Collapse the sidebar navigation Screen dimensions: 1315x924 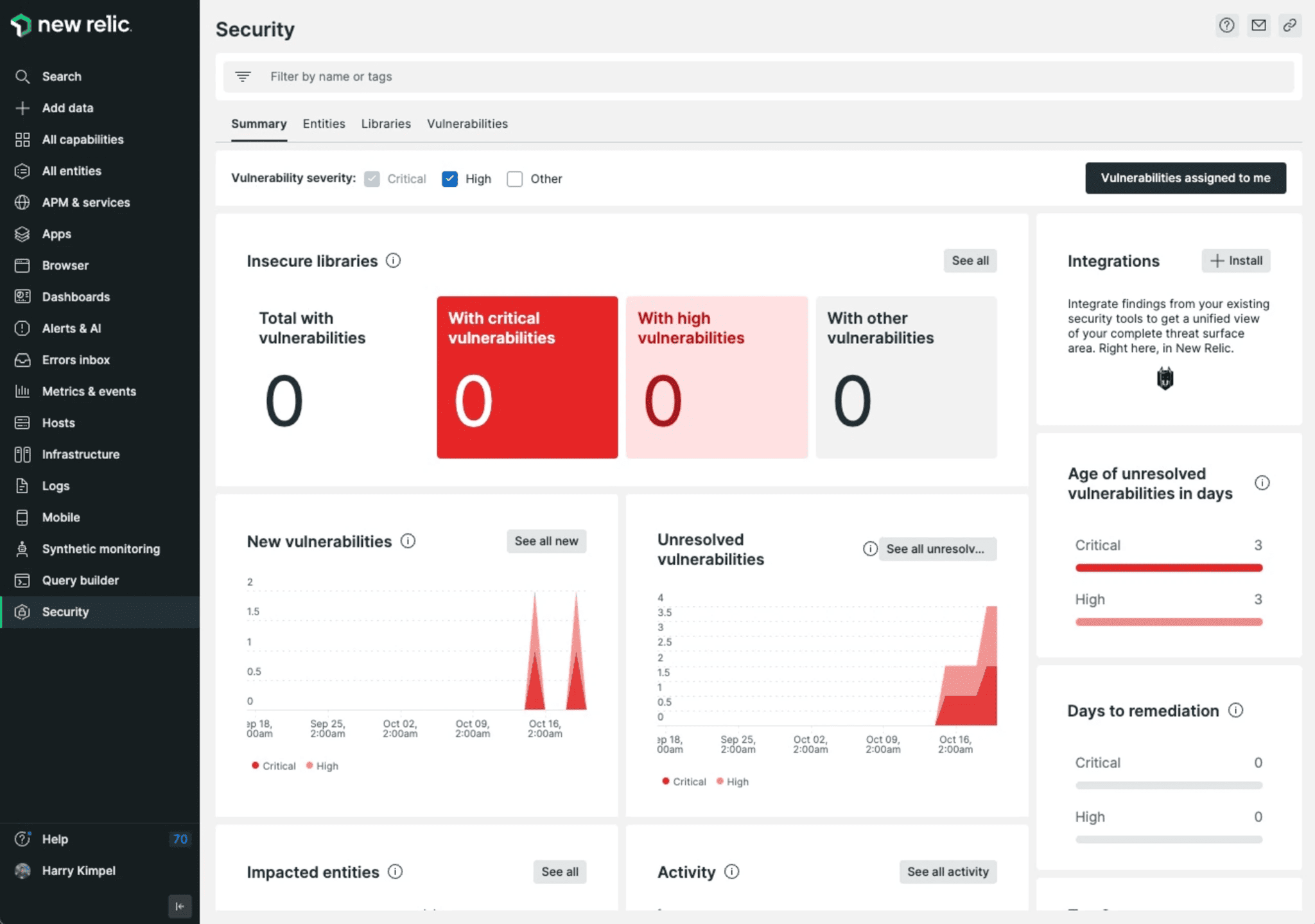click(180, 906)
